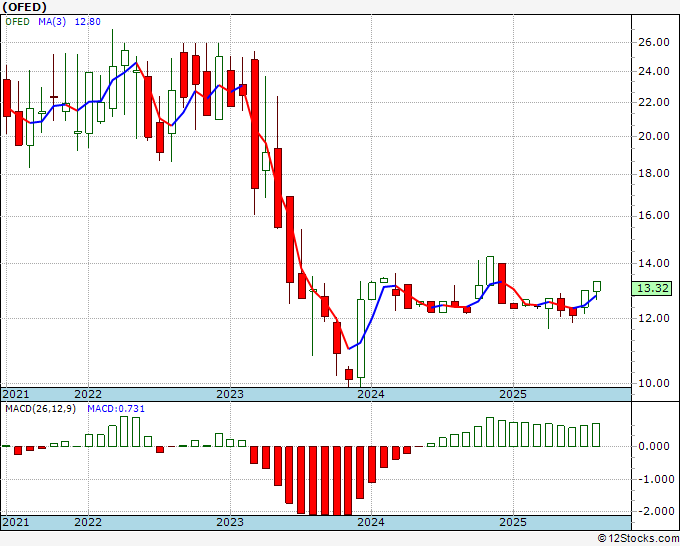Click 2022 on the MACD timeline
The image size is (680, 546).
88,522
